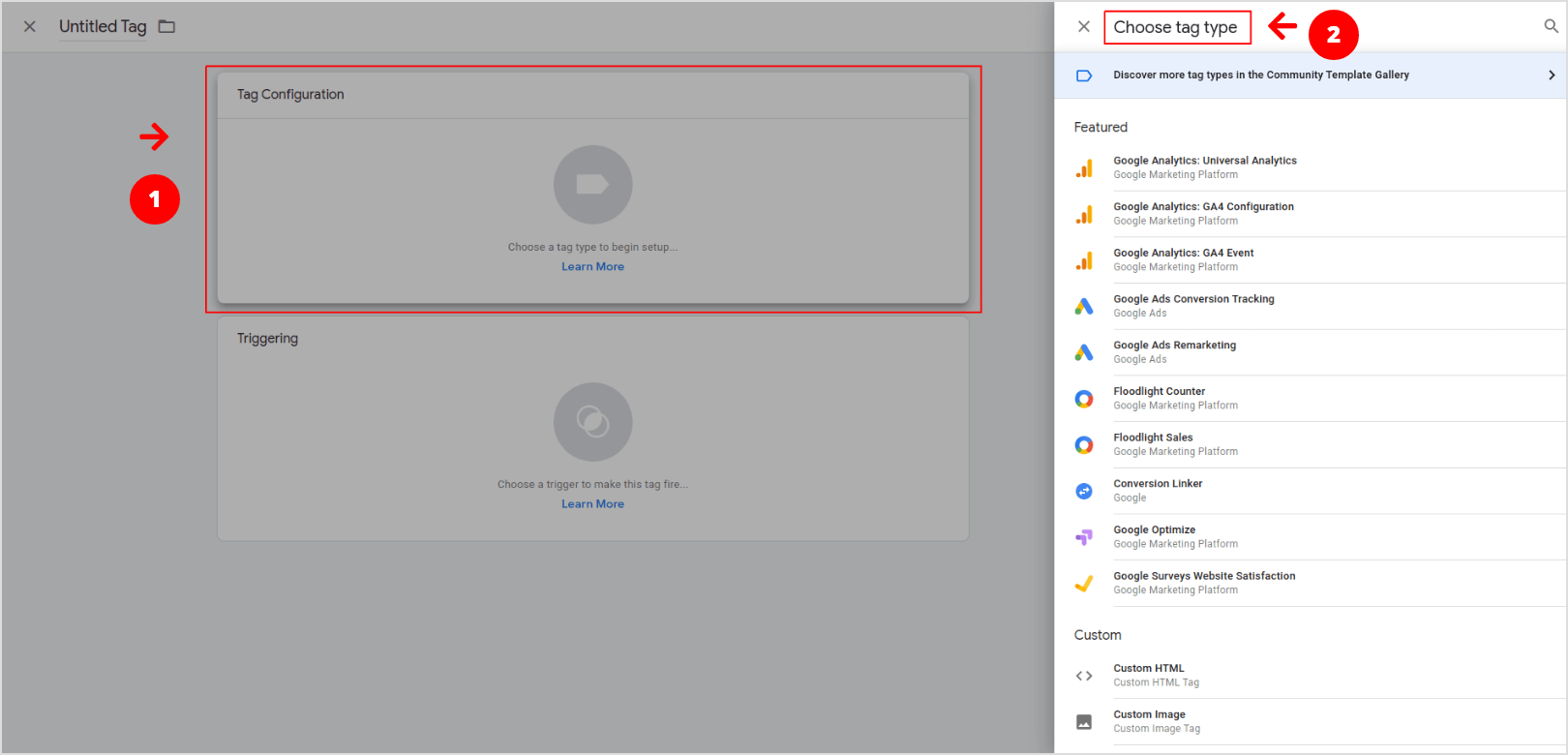1568x755 pixels.
Task: Choose the Google Ads Remarketing tag type
Action: point(1174,346)
